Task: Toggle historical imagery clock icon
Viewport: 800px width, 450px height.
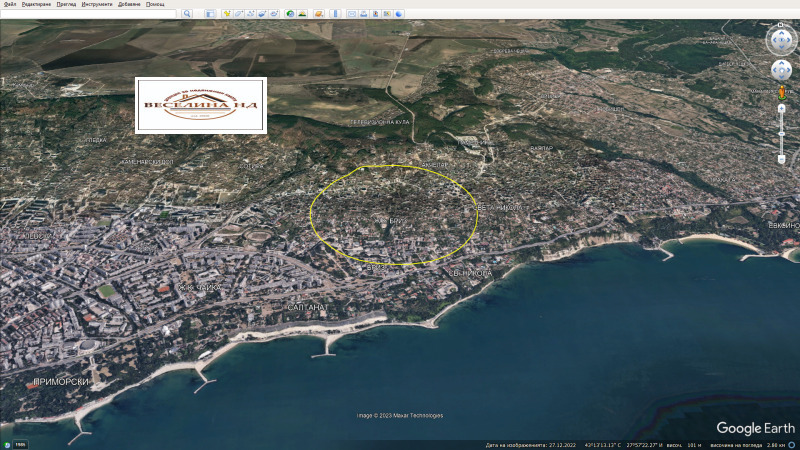Action: click(x=289, y=14)
